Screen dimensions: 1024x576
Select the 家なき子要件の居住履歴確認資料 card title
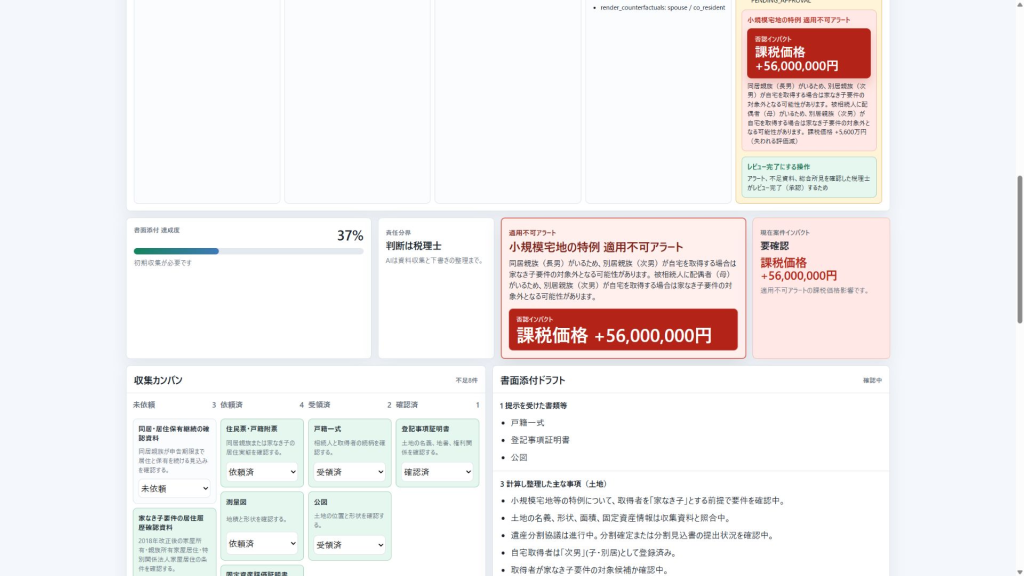pyautogui.click(x=171, y=522)
